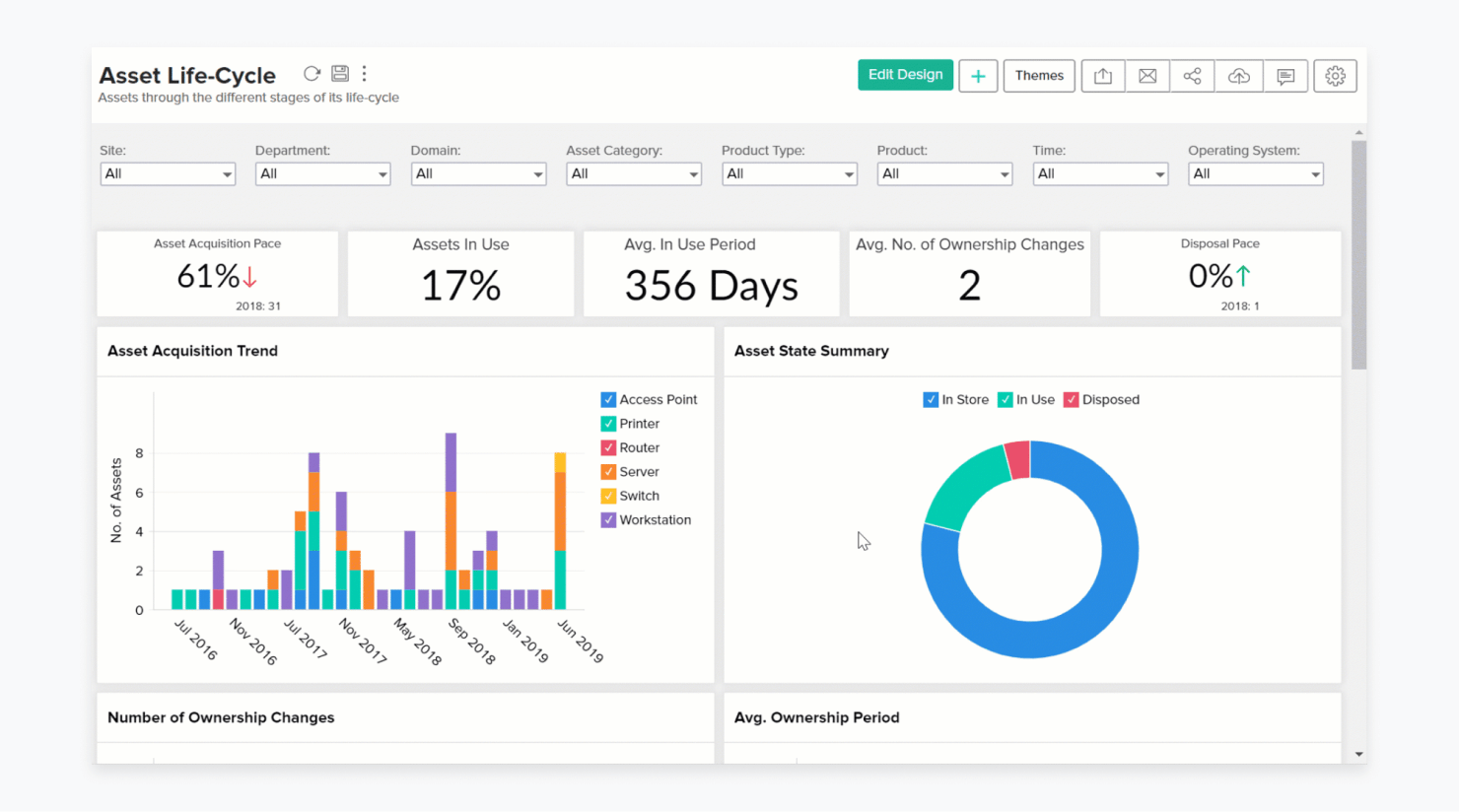Click Edit Design button

tap(905, 75)
